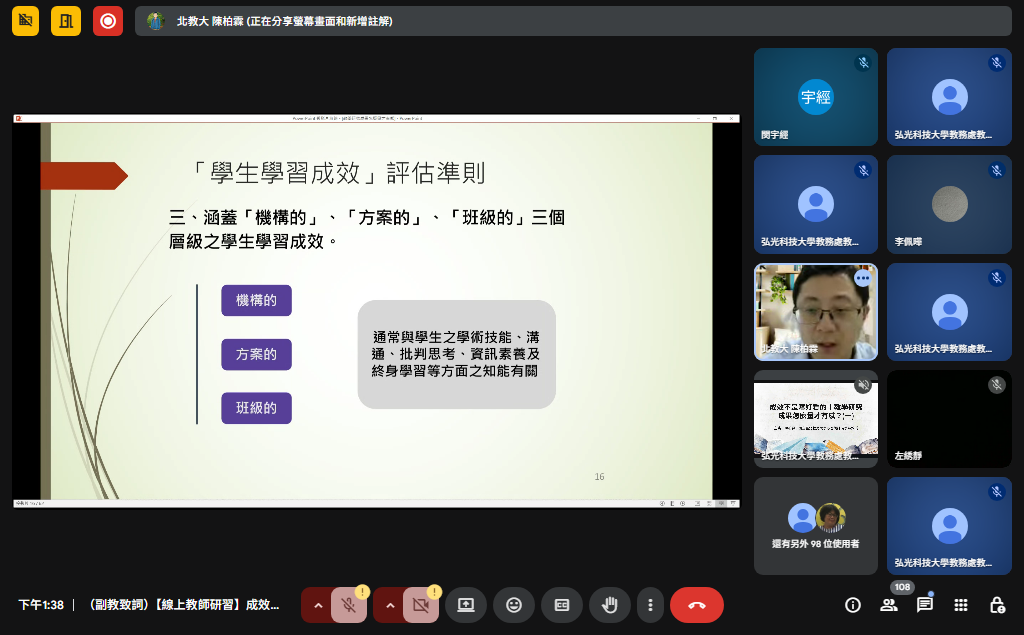Open options on 陳柏霖's video tile
Viewport: 1024px width, 635px height.
(862, 278)
